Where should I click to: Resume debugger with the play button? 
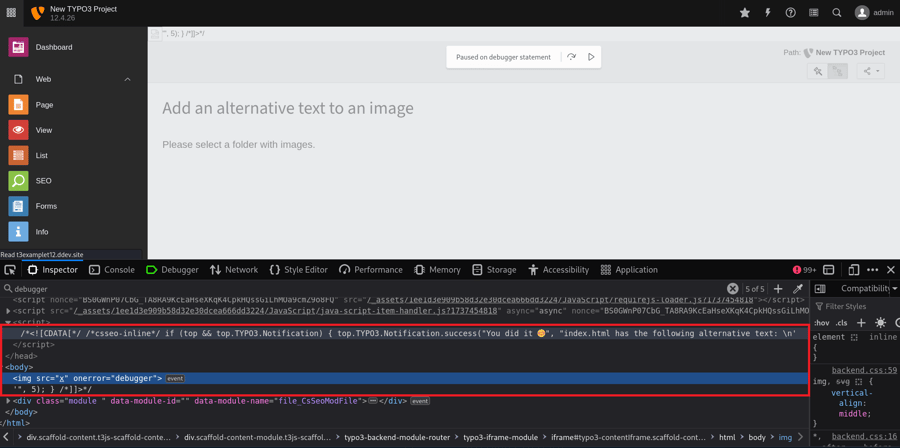pyautogui.click(x=591, y=57)
